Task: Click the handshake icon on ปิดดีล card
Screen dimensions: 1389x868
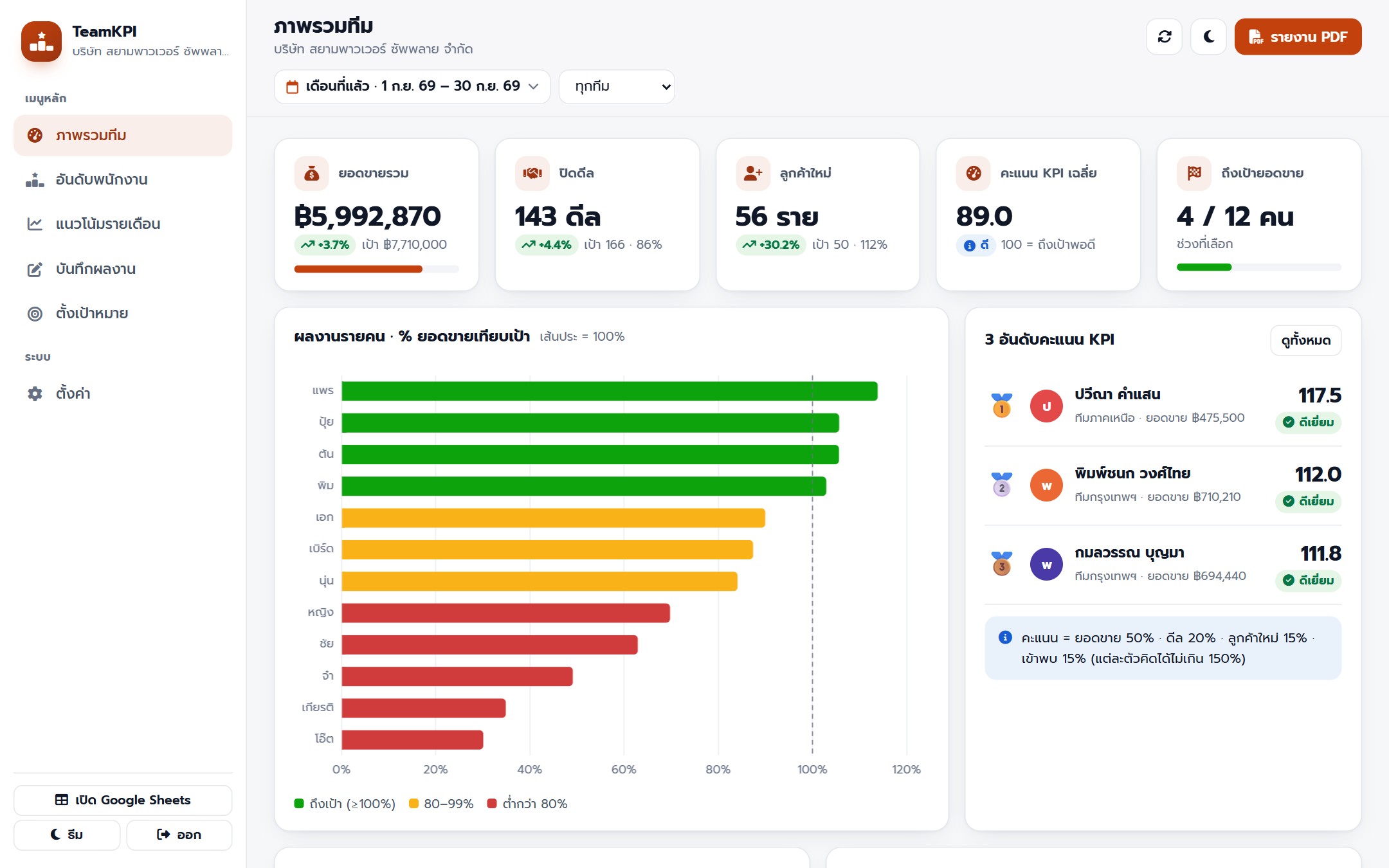Action: coord(532,174)
